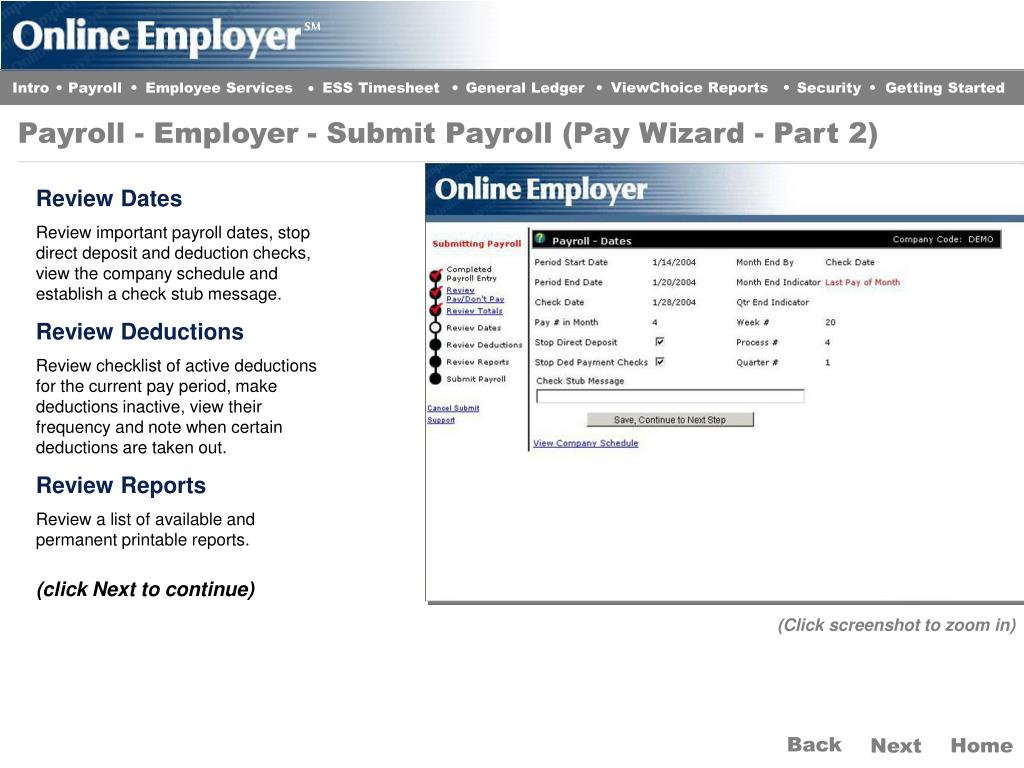Click the Check Stub Message input field
The image size is (1024, 768).
[670, 396]
